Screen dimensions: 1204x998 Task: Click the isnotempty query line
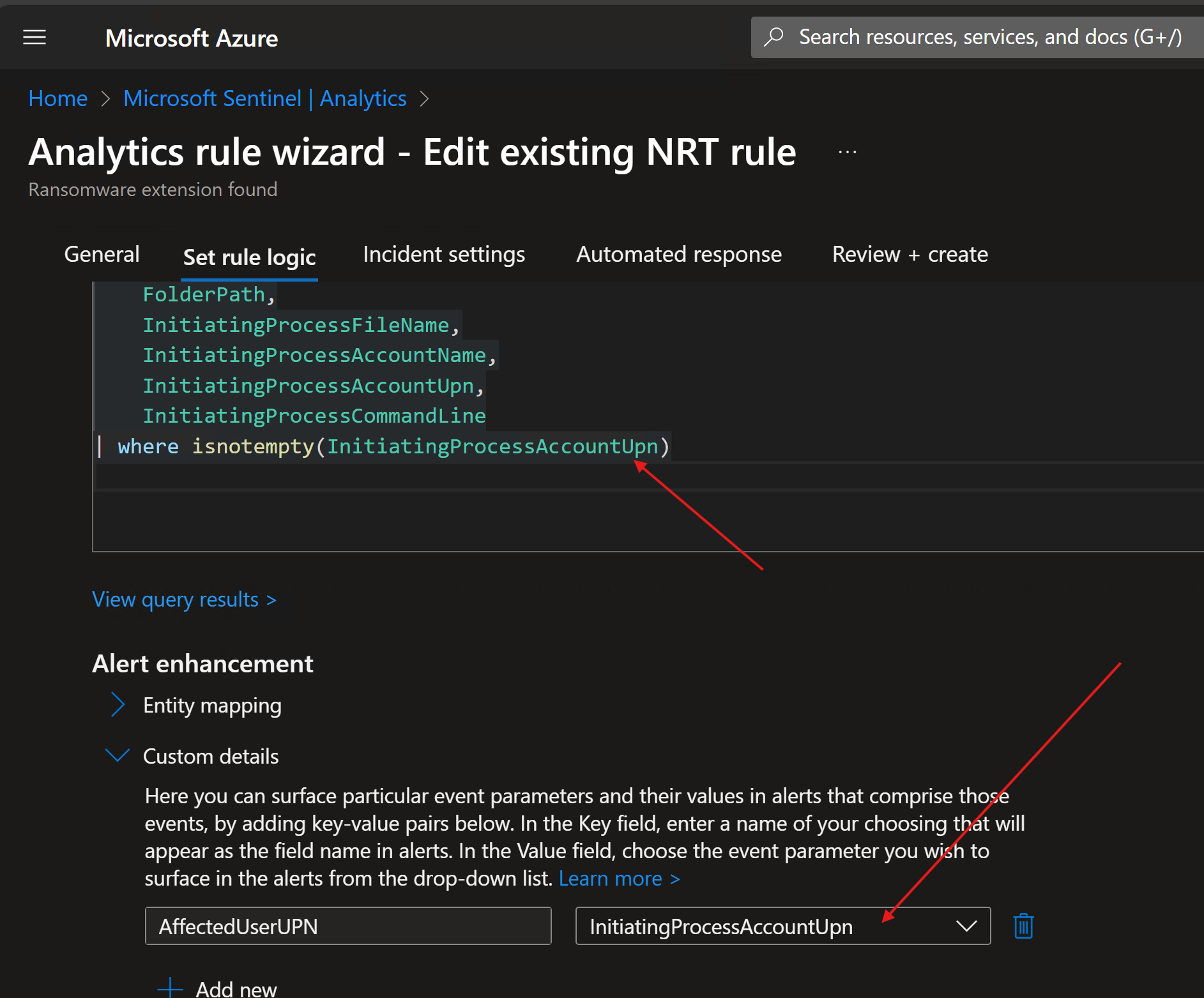[383, 446]
